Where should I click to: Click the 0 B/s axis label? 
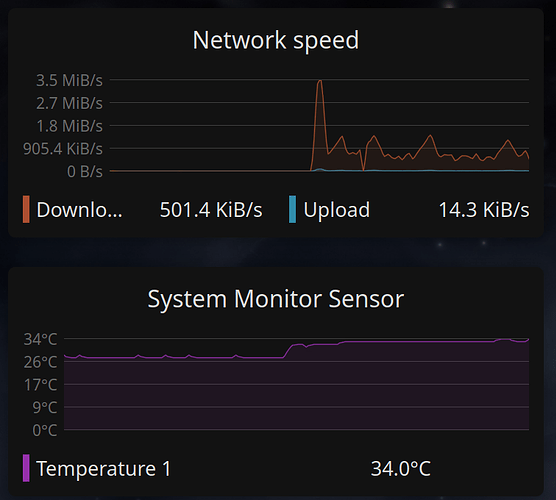(85, 172)
